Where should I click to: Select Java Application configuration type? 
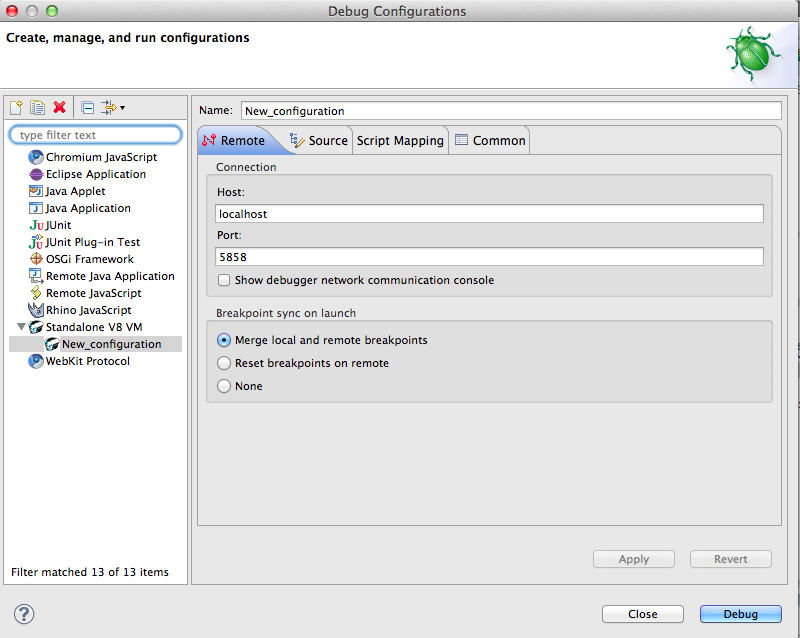pyautogui.click(x=88, y=208)
